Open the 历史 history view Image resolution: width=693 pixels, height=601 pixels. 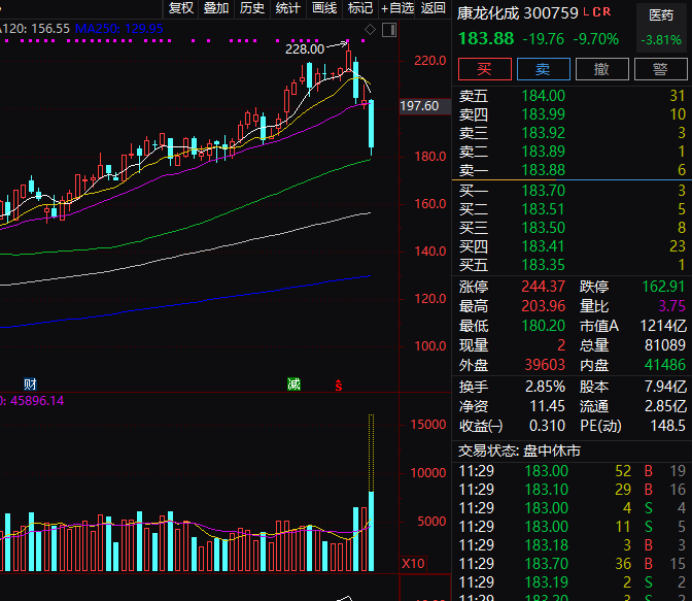252,8
